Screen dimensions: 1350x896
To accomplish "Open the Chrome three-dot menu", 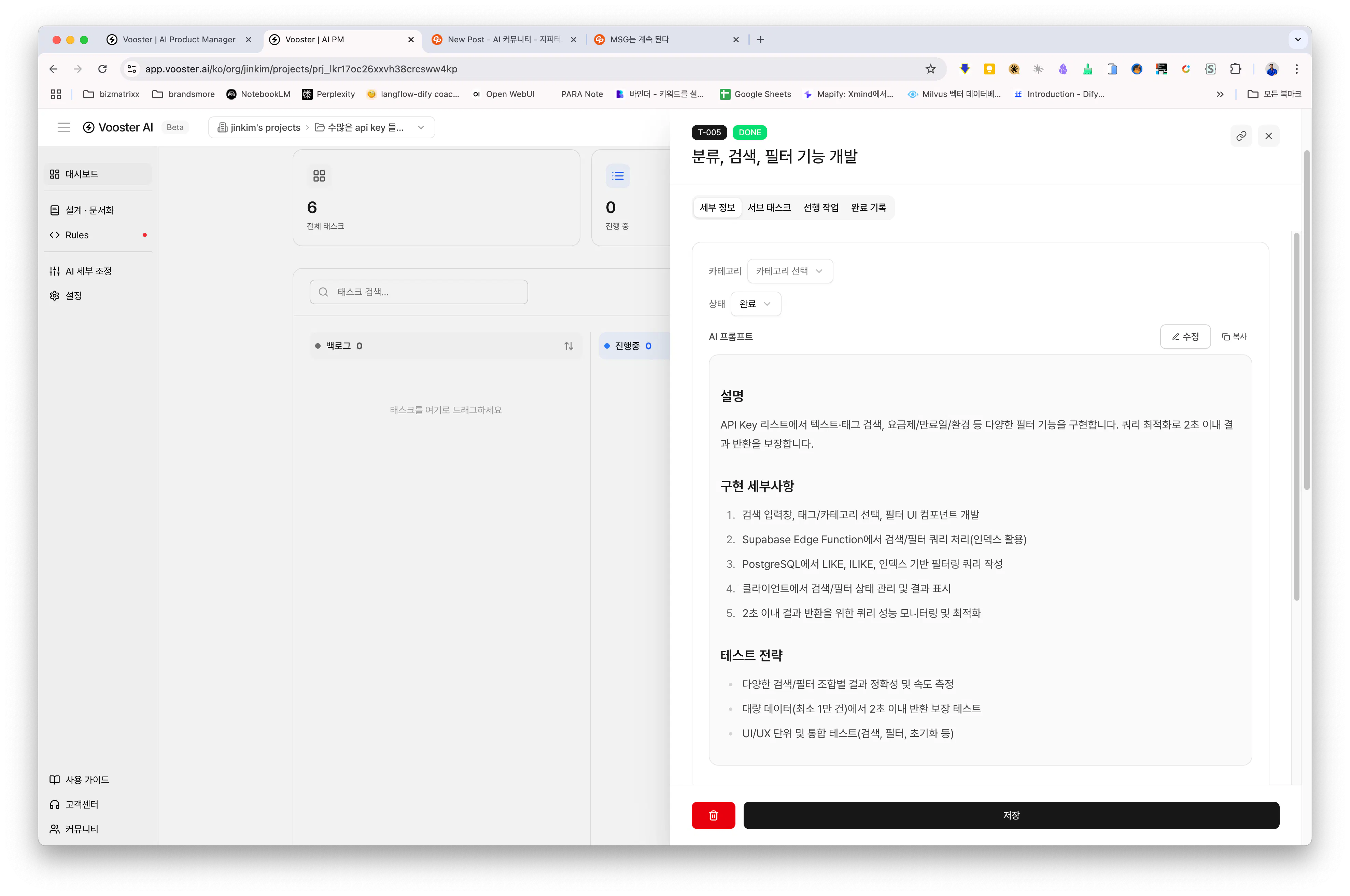I will (x=1296, y=69).
